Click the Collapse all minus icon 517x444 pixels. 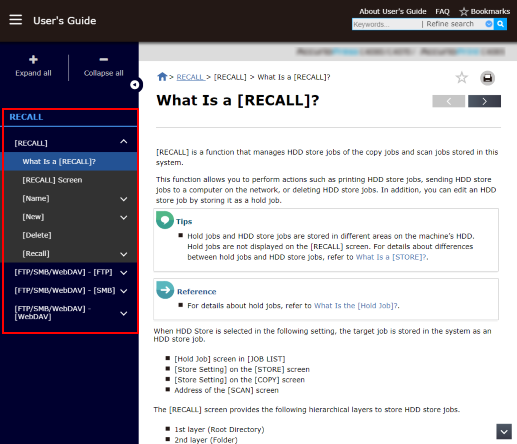[104, 60]
